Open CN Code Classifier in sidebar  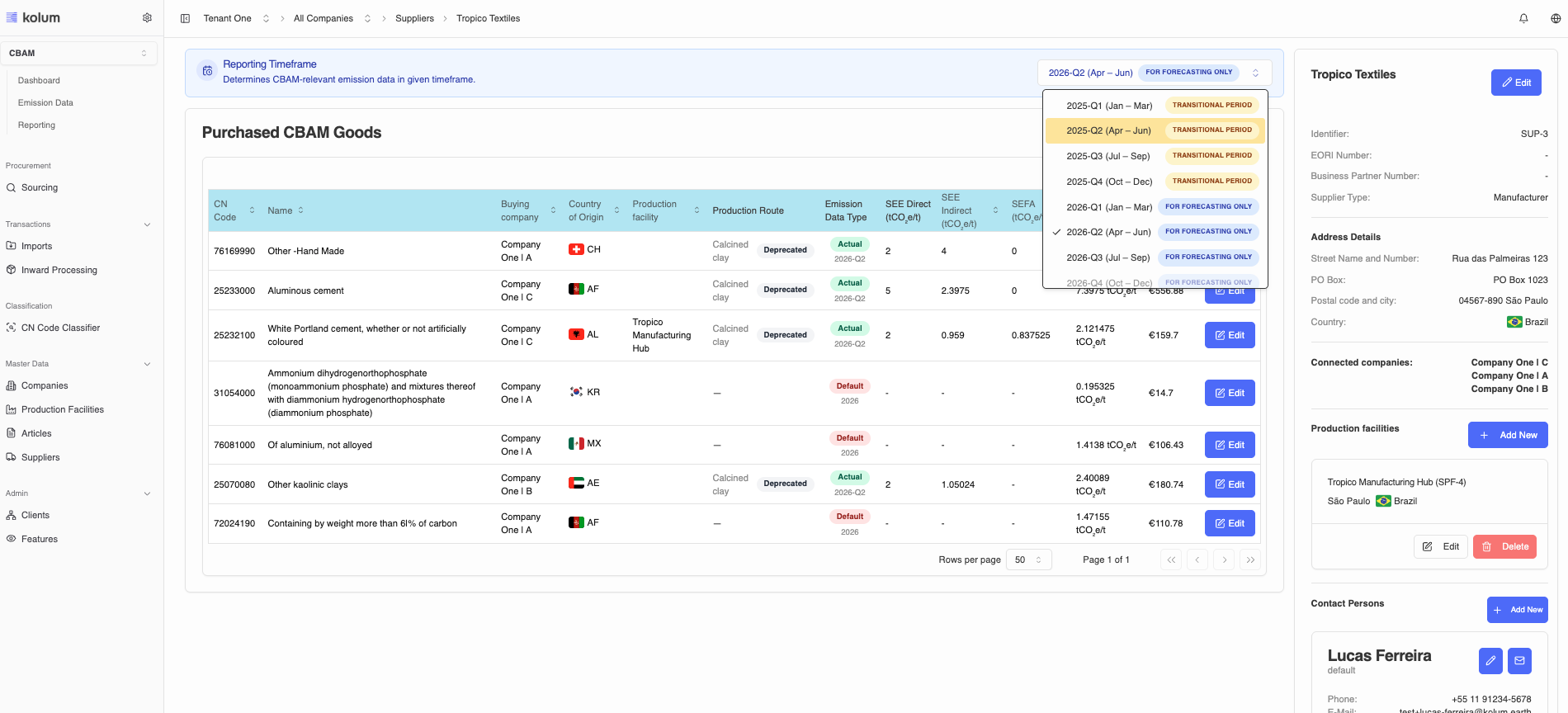coord(60,328)
